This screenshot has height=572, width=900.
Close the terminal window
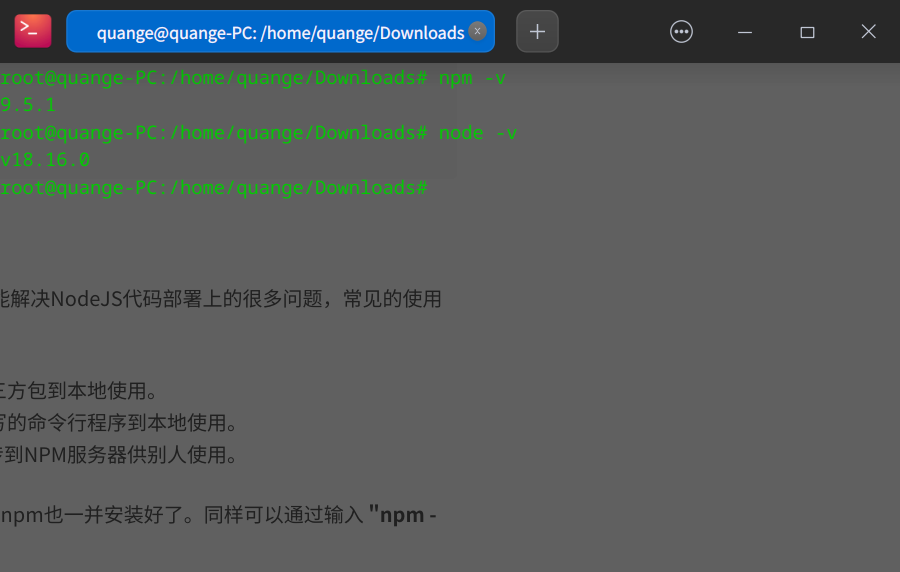click(x=868, y=32)
